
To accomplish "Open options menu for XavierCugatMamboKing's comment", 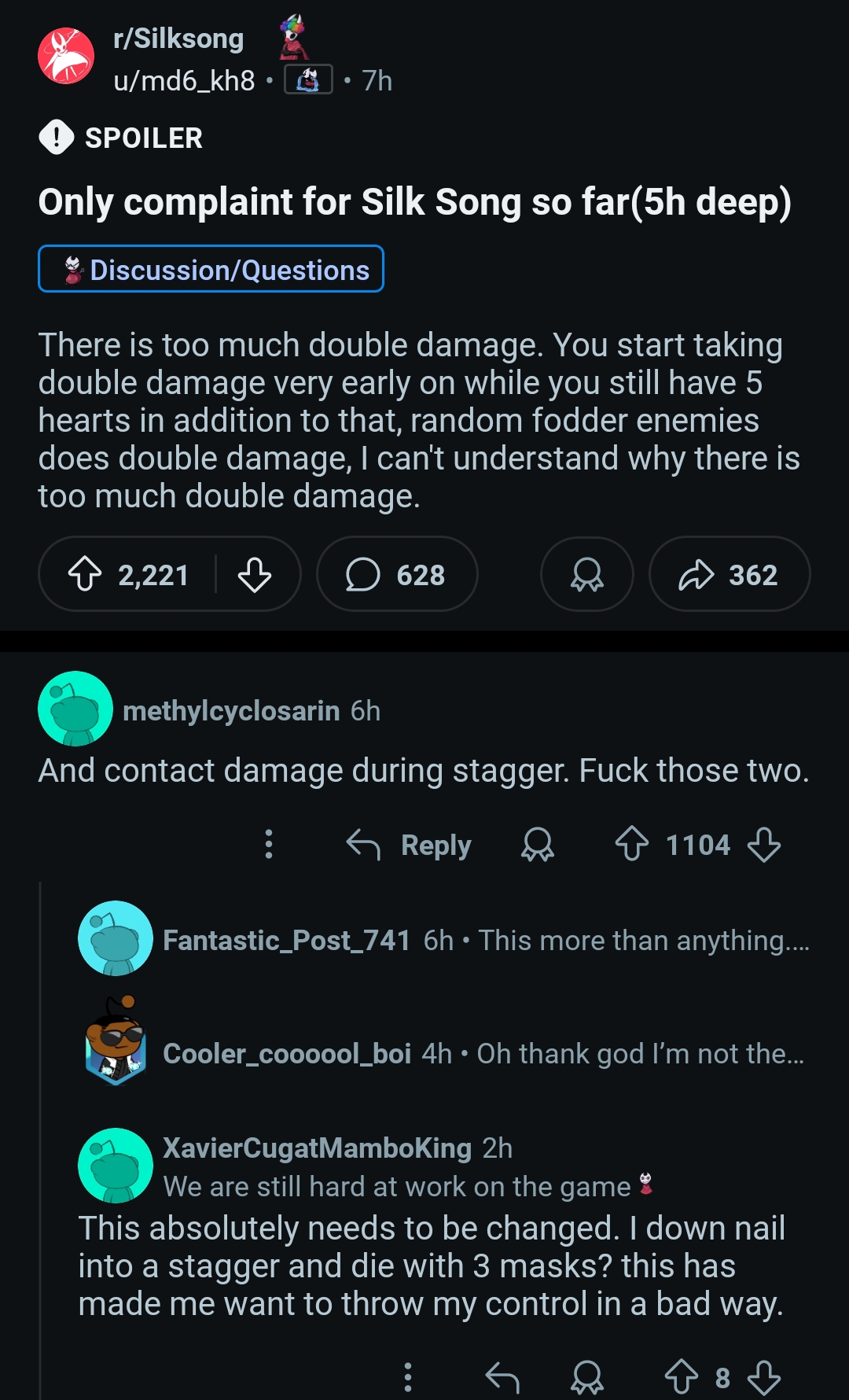I will 407,1376.
